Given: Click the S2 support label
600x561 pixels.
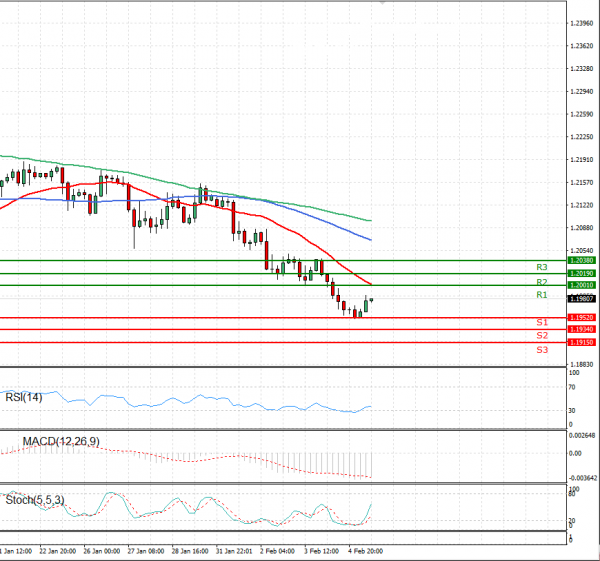Looking at the screenshot, I should click(x=542, y=336).
